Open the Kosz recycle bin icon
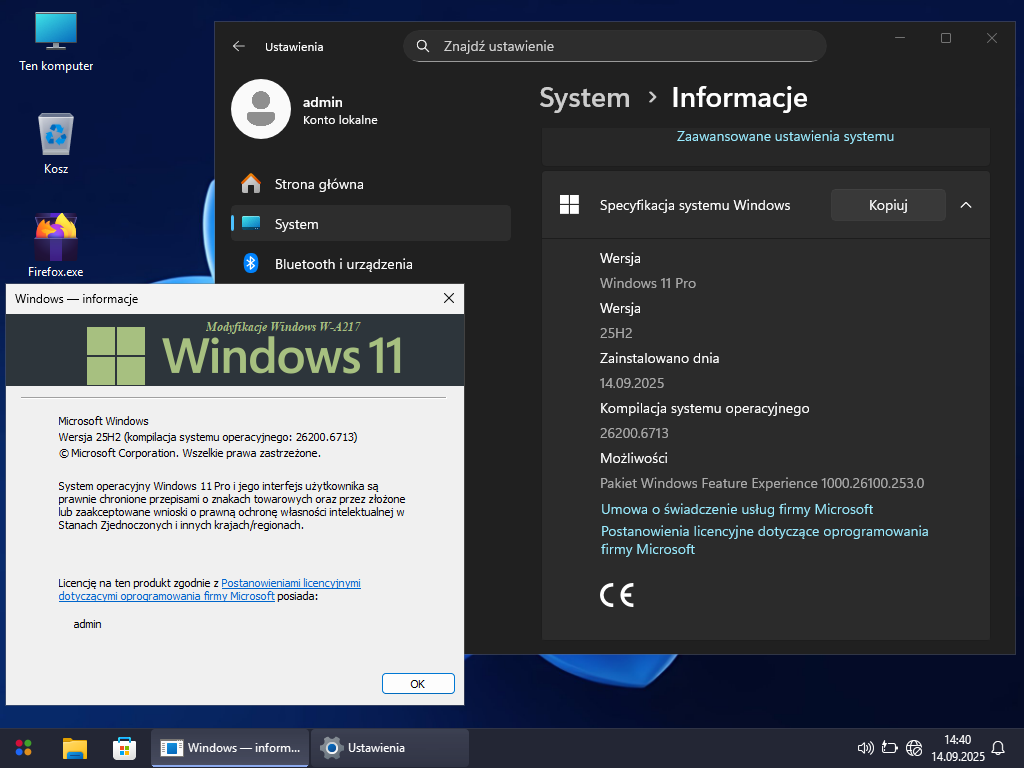Image resolution: width=1024 pixels, height=768 pixels. tap(56, 141)
